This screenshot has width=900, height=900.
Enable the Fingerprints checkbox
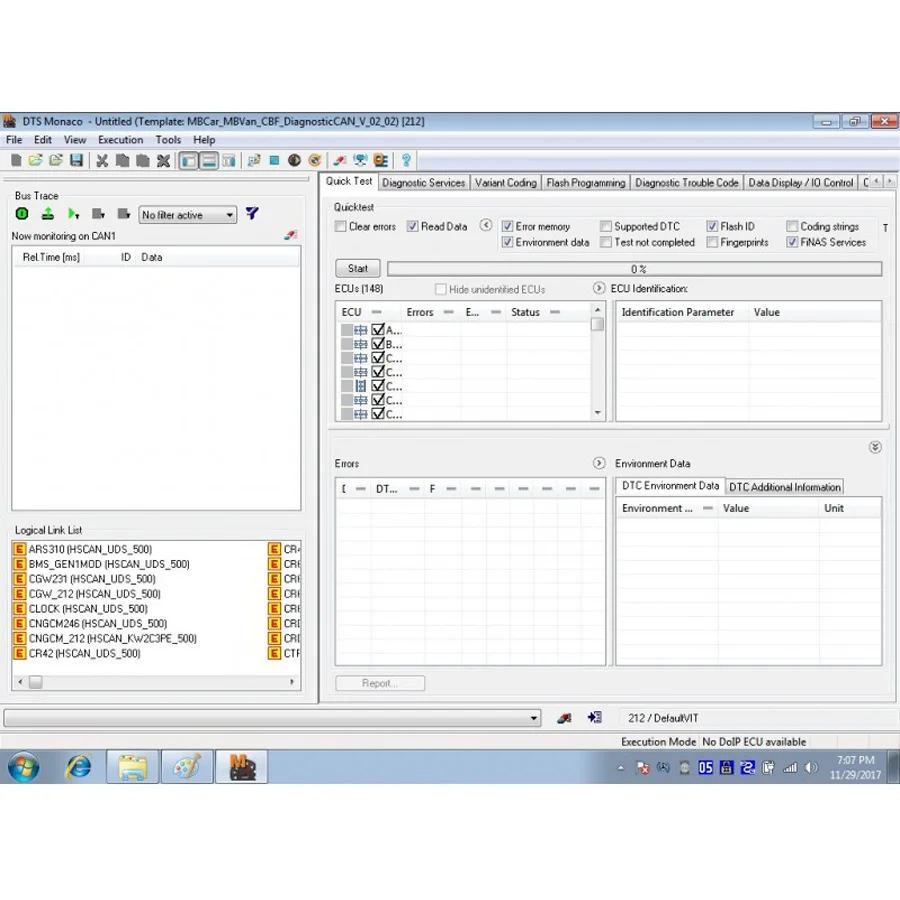pos(712,242)
